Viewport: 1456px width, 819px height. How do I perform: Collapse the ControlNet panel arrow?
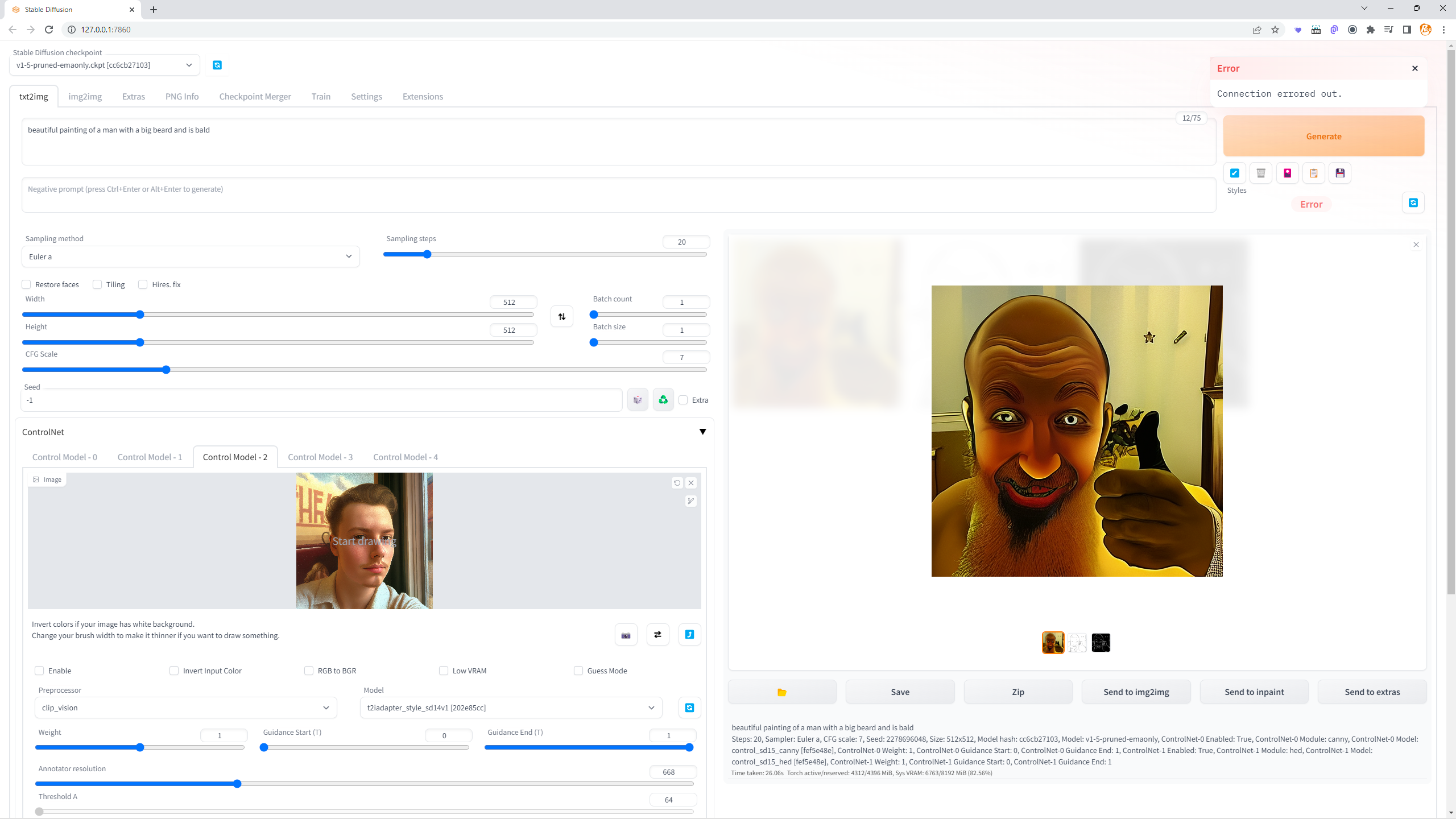click(702, 432)
